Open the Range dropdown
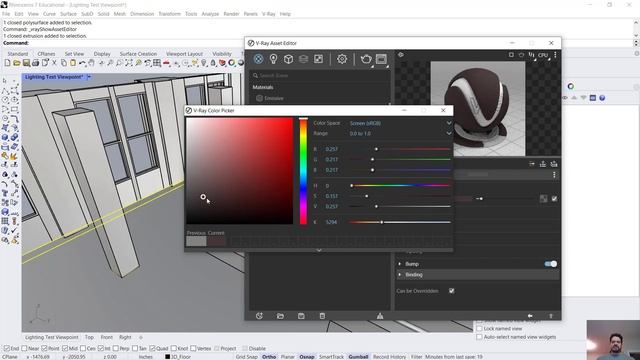The width and height of the screenshot is (640, 360). coord(400,133)
